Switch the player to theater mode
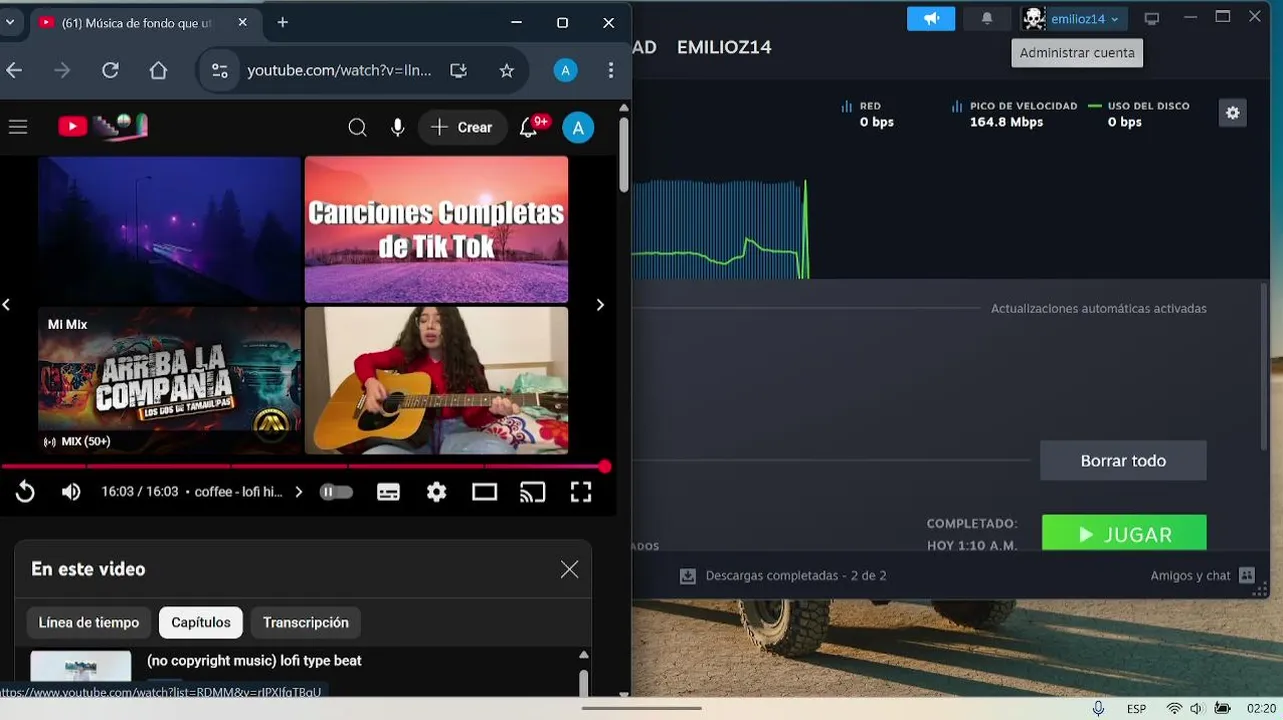 coord(485,492)
